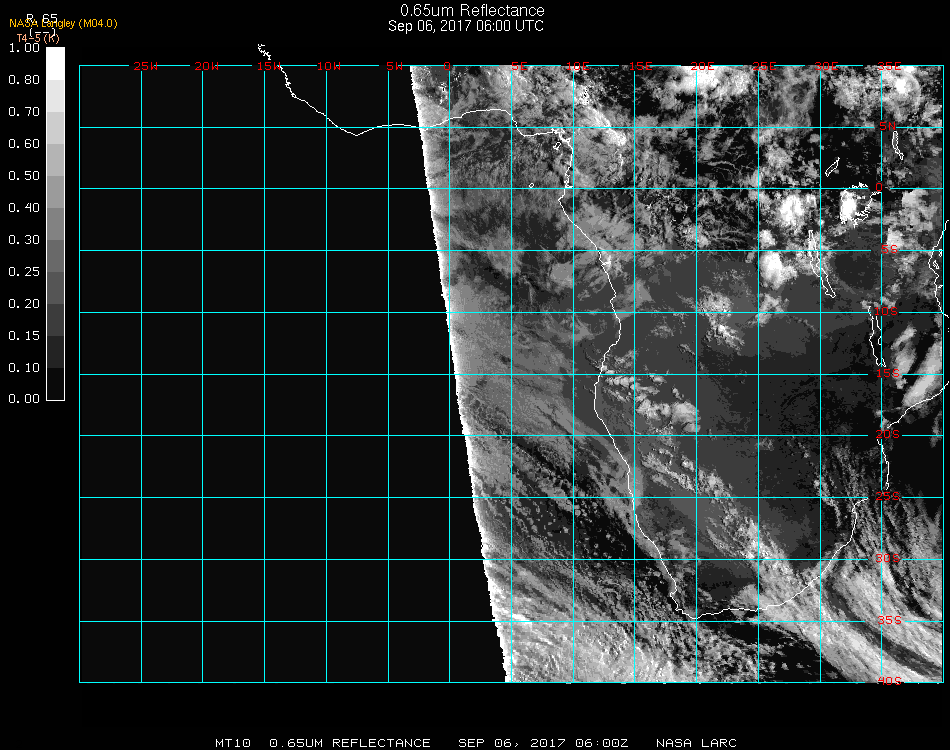The height and width of the screenshot is (750, 950).
Task: Click the 0.20 scale label
Action: (24, 304)
